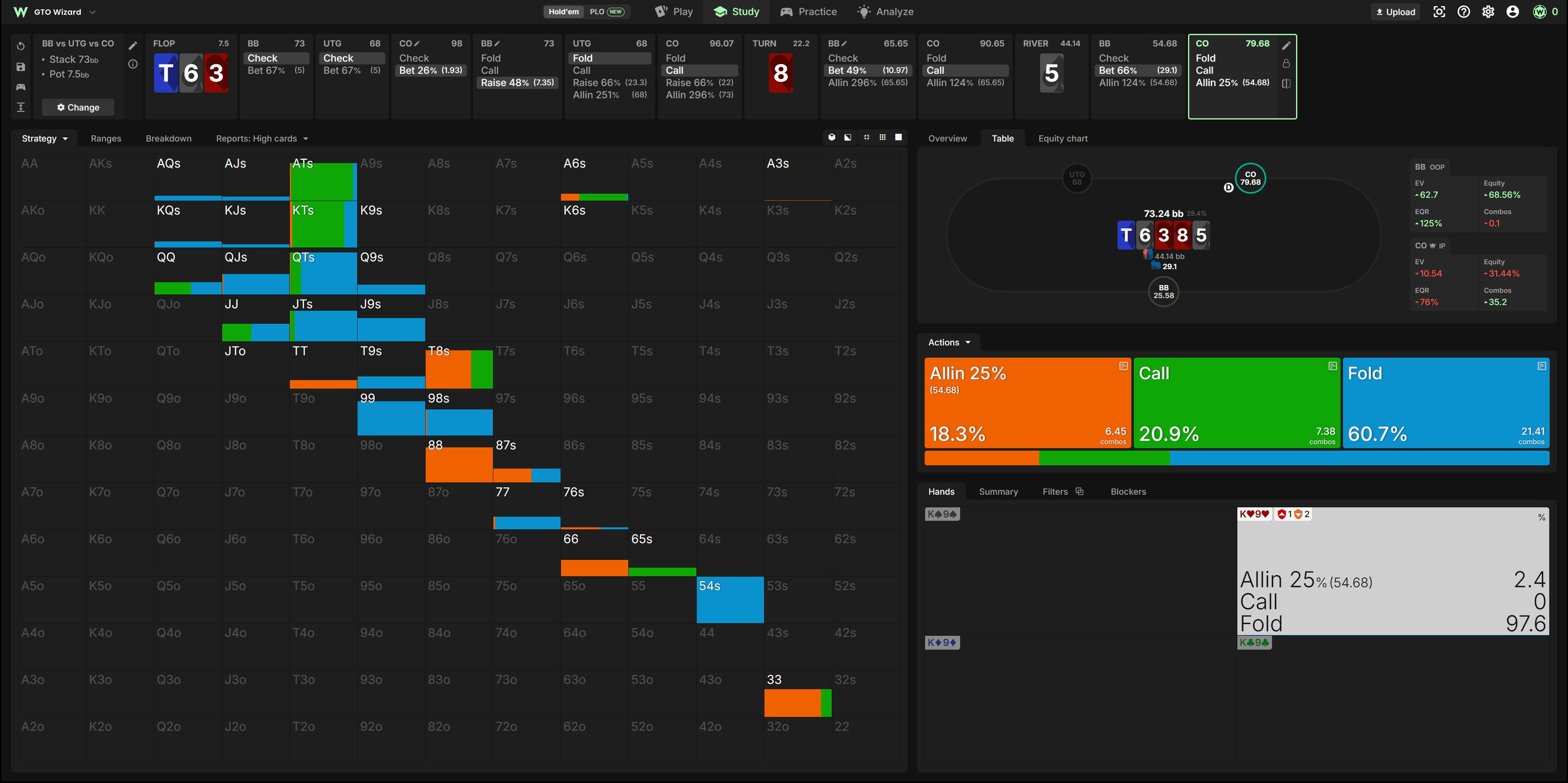1568x783 pixels.
Task: Show spot info via the circled i icon
Action: (133, 64)
